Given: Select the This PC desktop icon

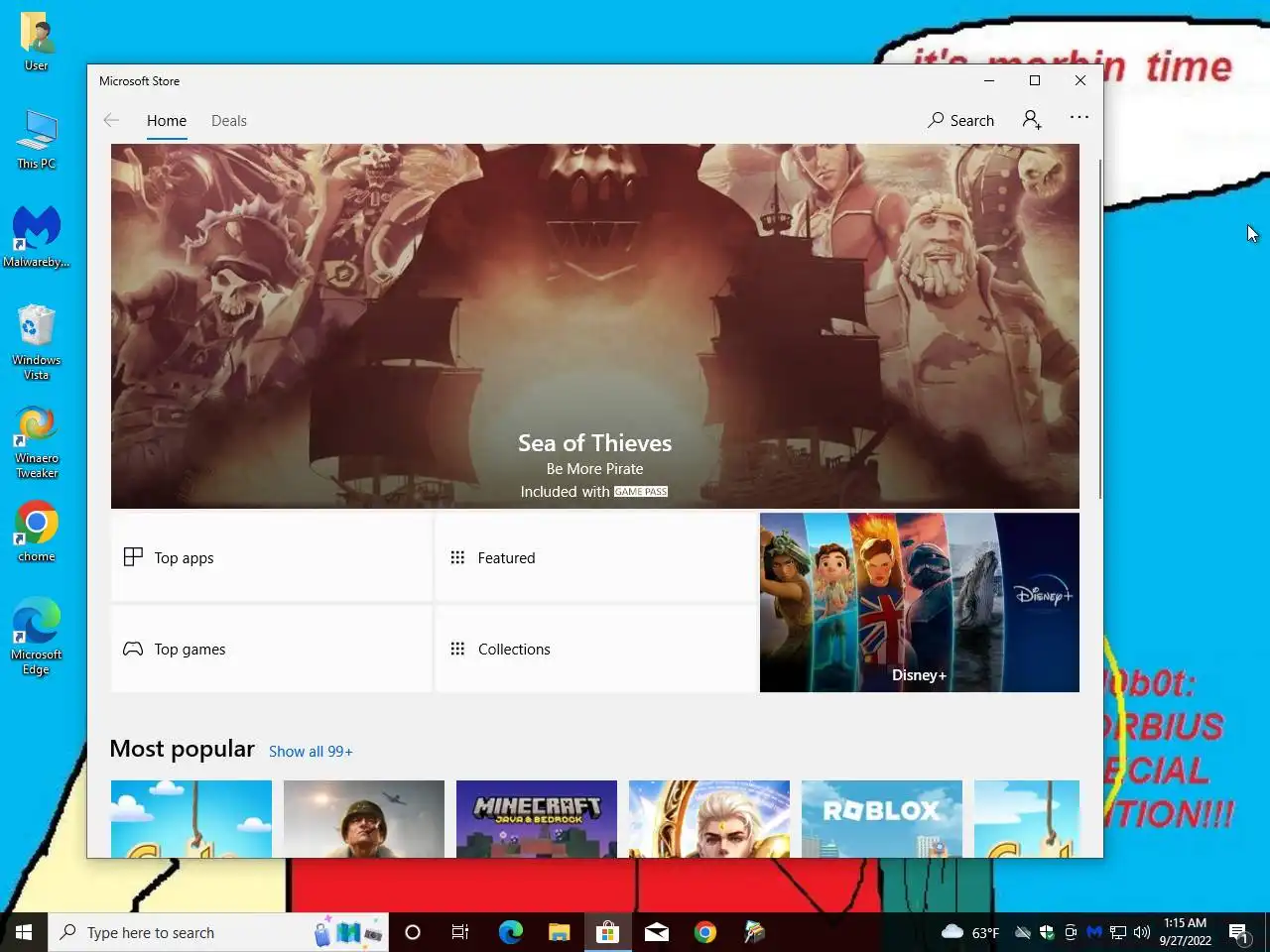Looking at the screenshot, I should [x=37, y=139].
